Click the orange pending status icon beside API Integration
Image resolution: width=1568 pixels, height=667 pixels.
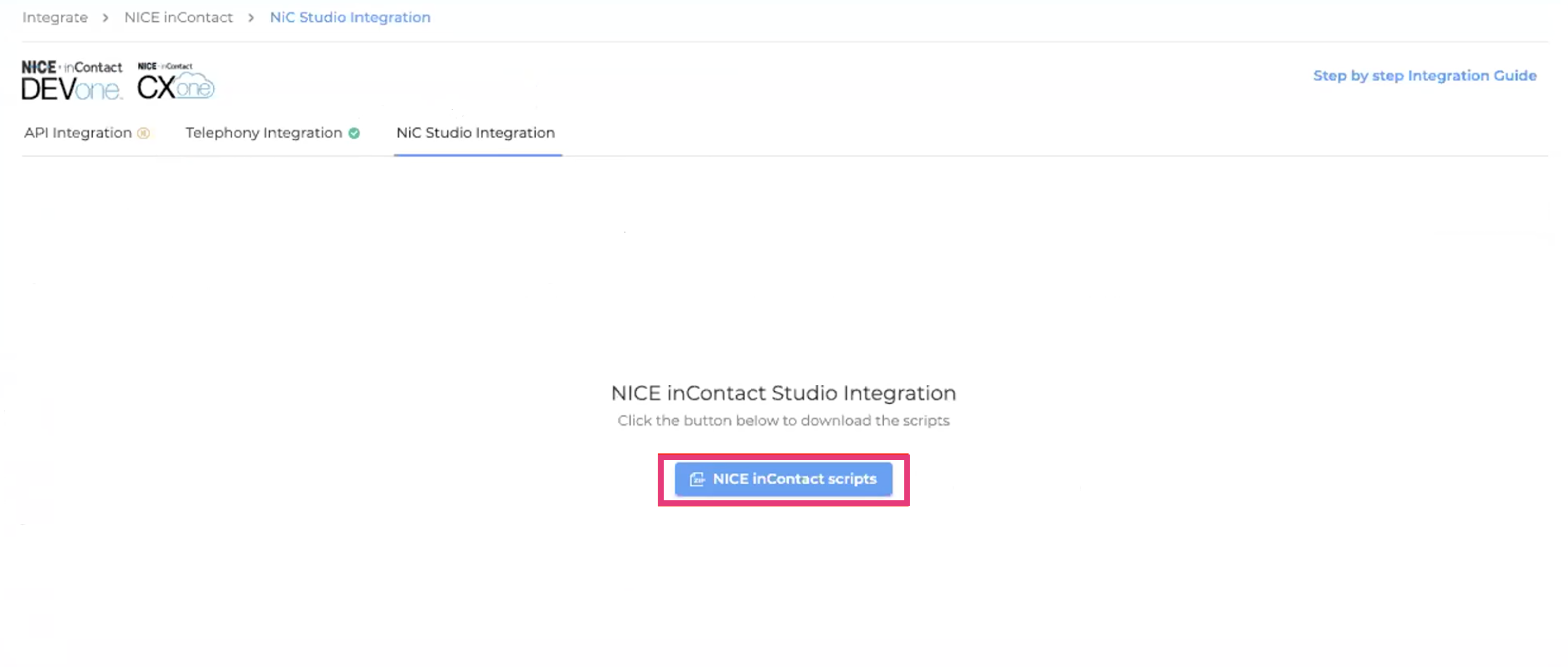(x=143, y=133)
